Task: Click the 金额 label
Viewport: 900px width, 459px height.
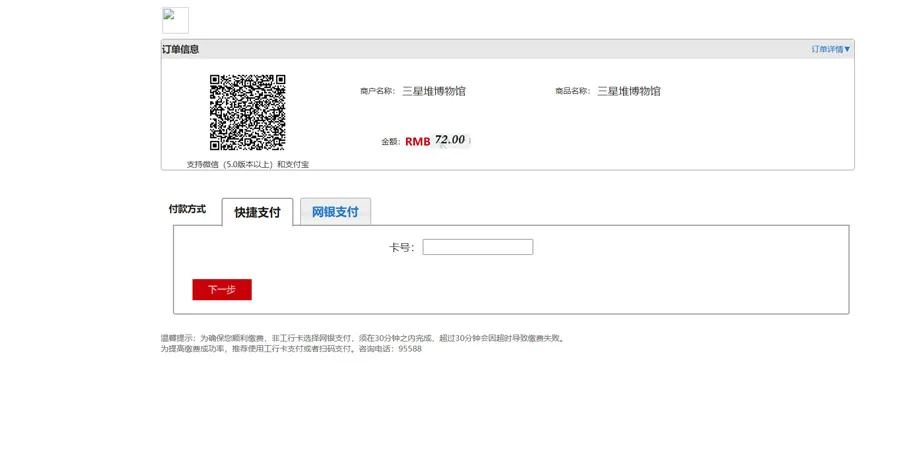Action: 390,142
